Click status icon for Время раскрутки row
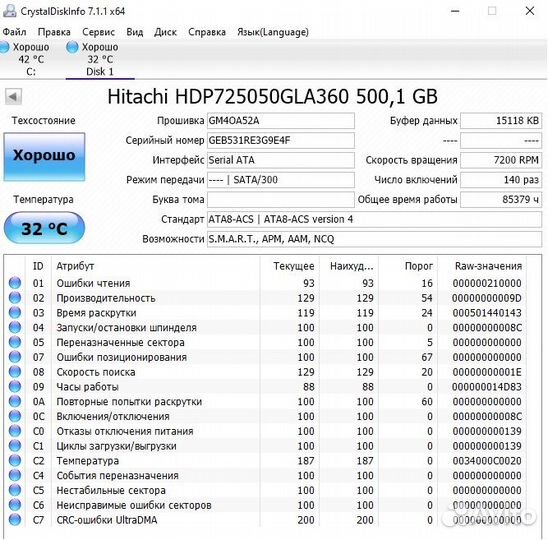 tap(15, 312)
